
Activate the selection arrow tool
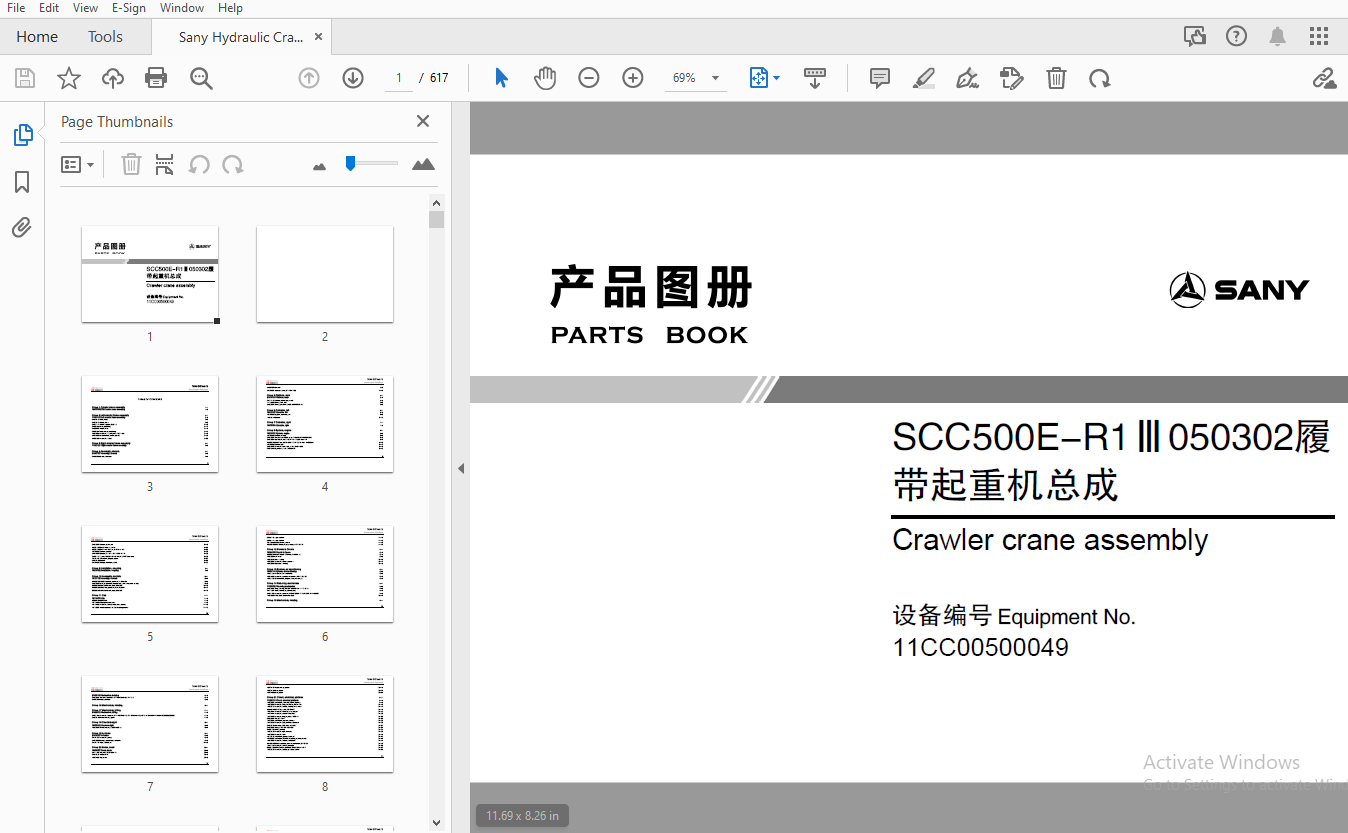(502, 78)
